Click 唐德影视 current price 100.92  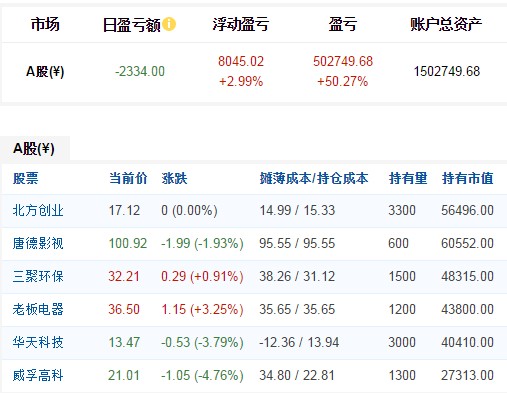coord(128,243)
